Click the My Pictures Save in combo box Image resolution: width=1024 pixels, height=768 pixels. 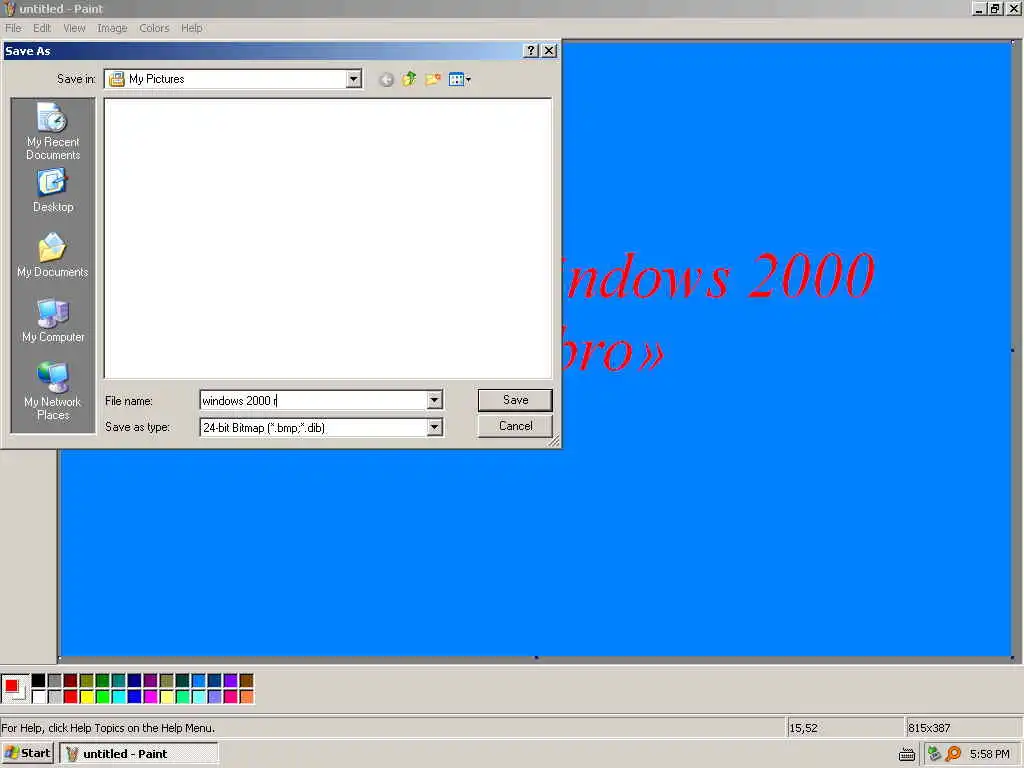(x=232, y=79)
